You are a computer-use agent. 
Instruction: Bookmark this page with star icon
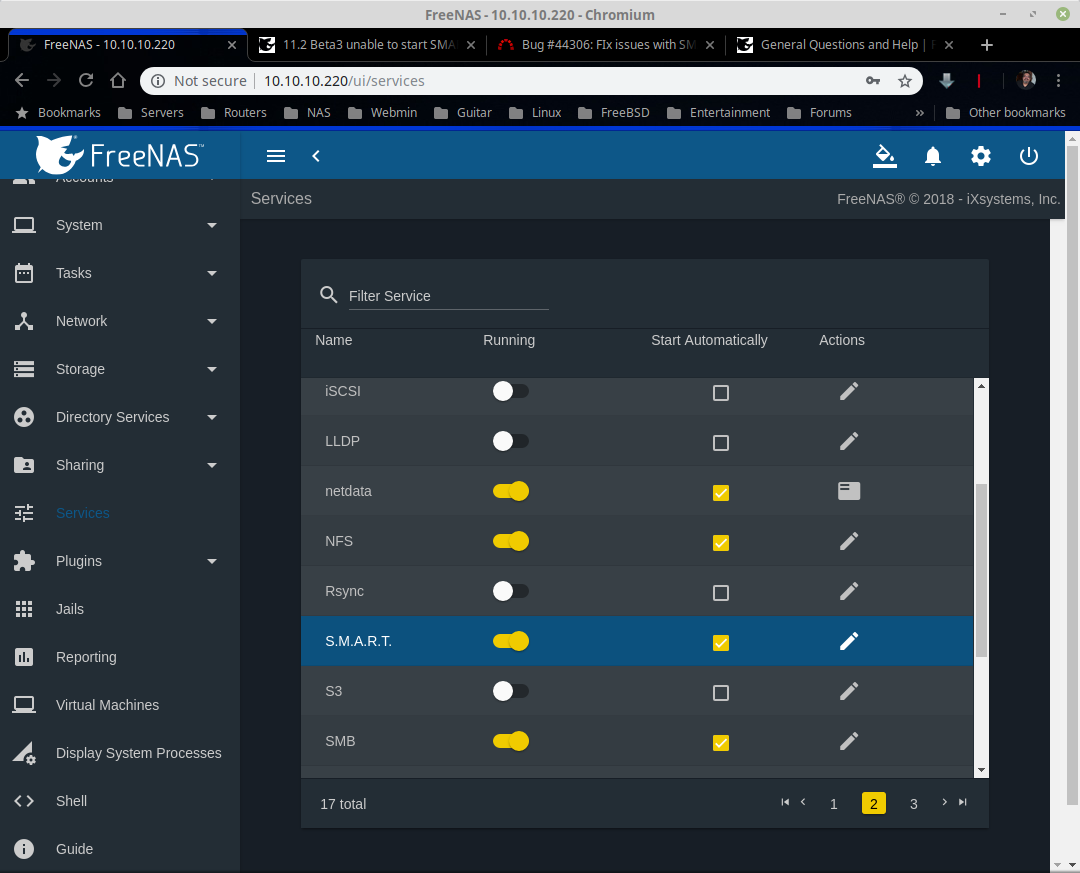[905, 81]
